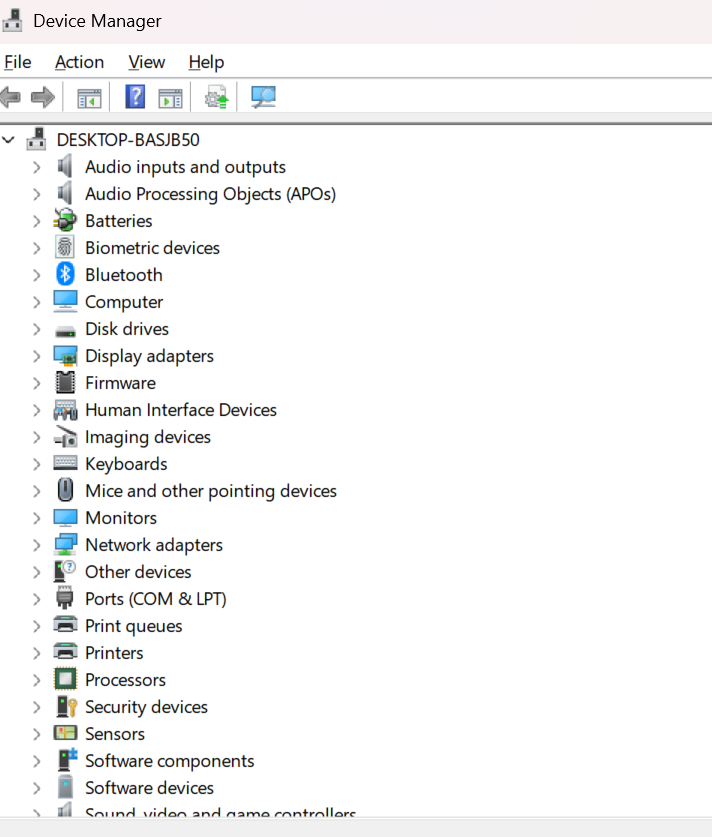Expand the Network adapters chevron
The height and width of the screenshot is (837, 712).
pos(36,546)
